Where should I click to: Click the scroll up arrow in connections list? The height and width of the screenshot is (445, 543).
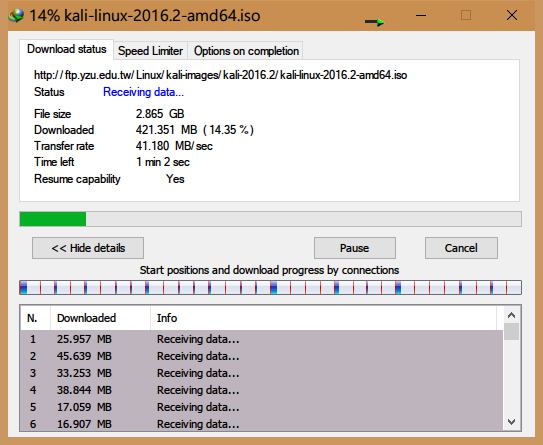511,315
